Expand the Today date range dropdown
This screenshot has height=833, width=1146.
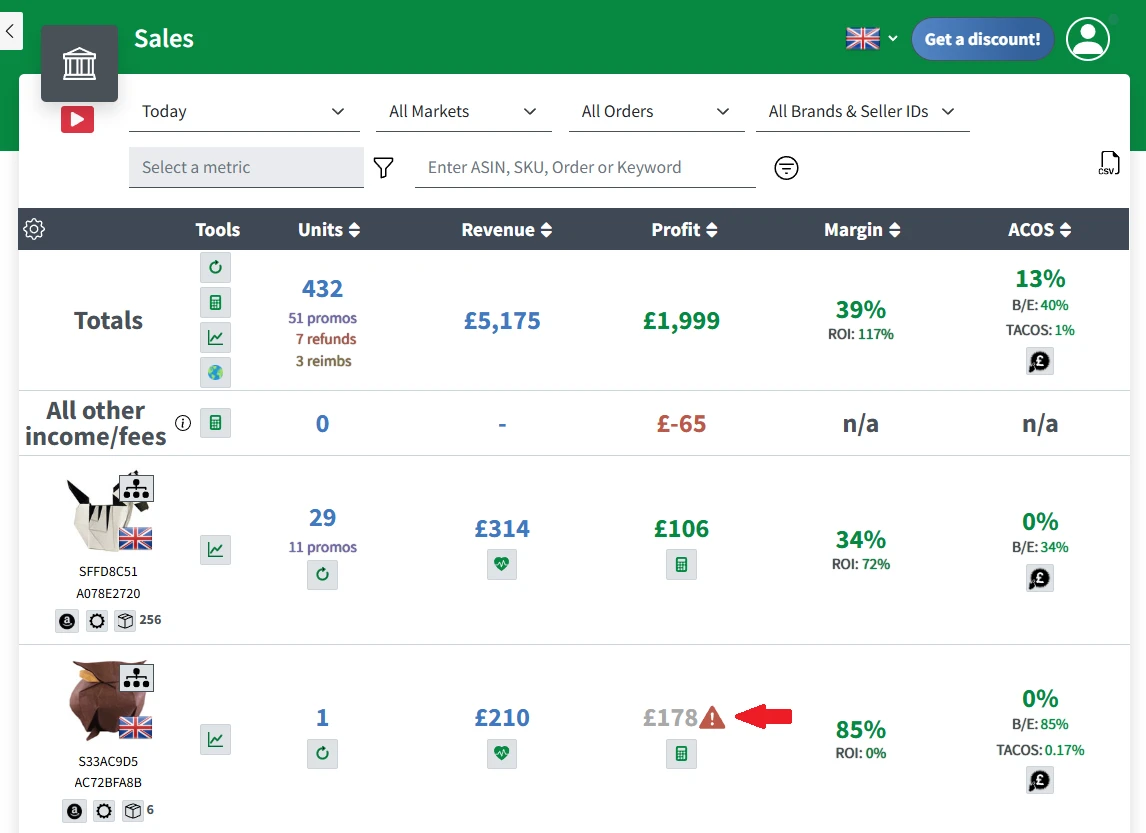pyautogui.click(x=244, y=112)
